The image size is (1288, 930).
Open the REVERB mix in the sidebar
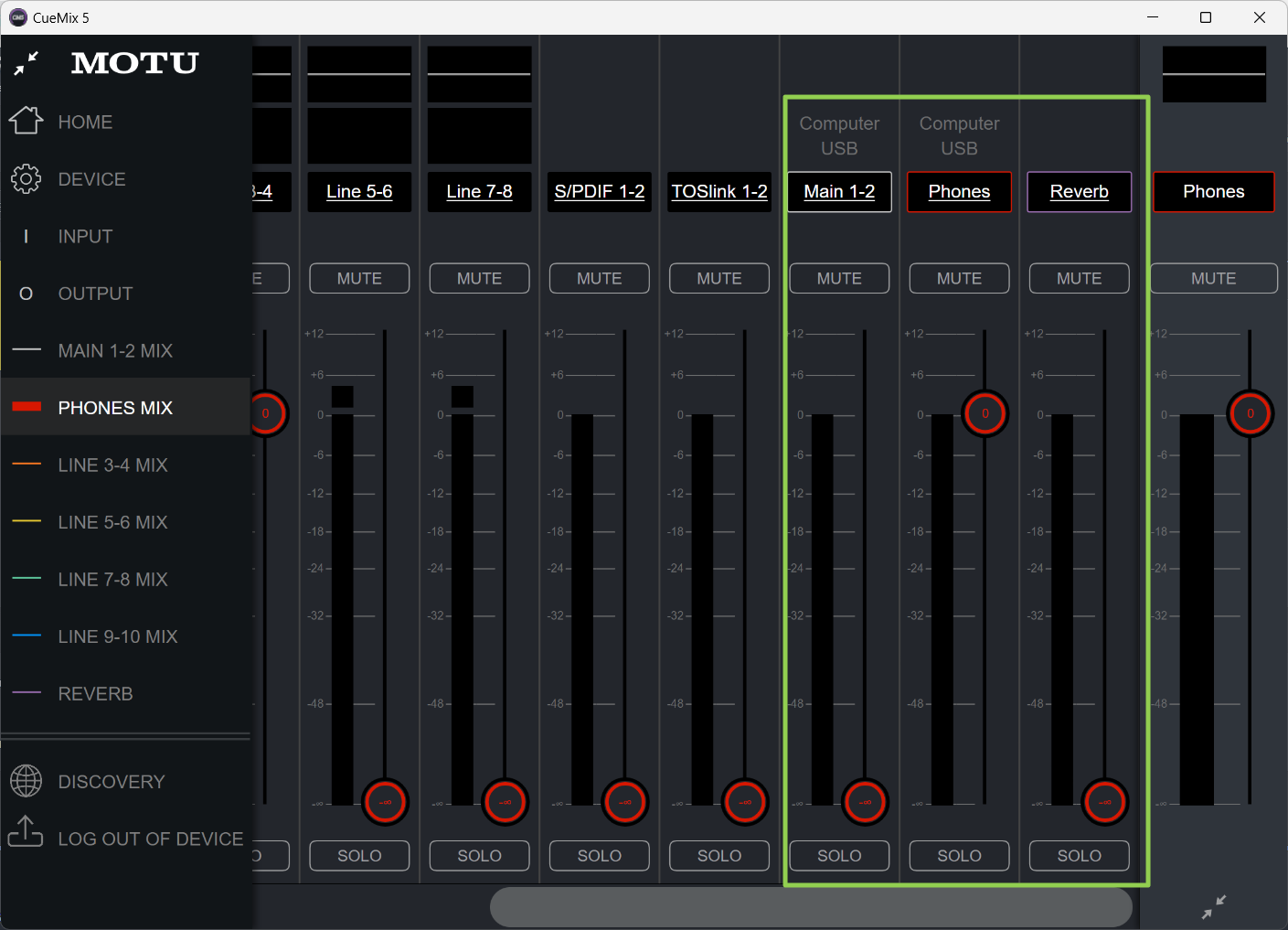click(125, 693)
